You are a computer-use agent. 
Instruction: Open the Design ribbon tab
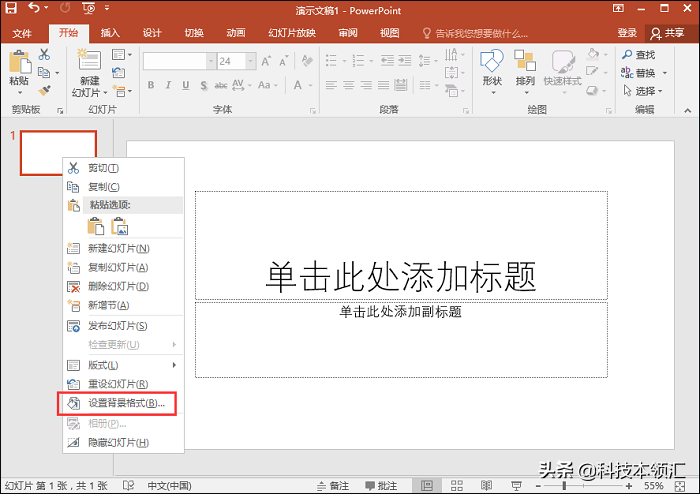click(152, 33)
